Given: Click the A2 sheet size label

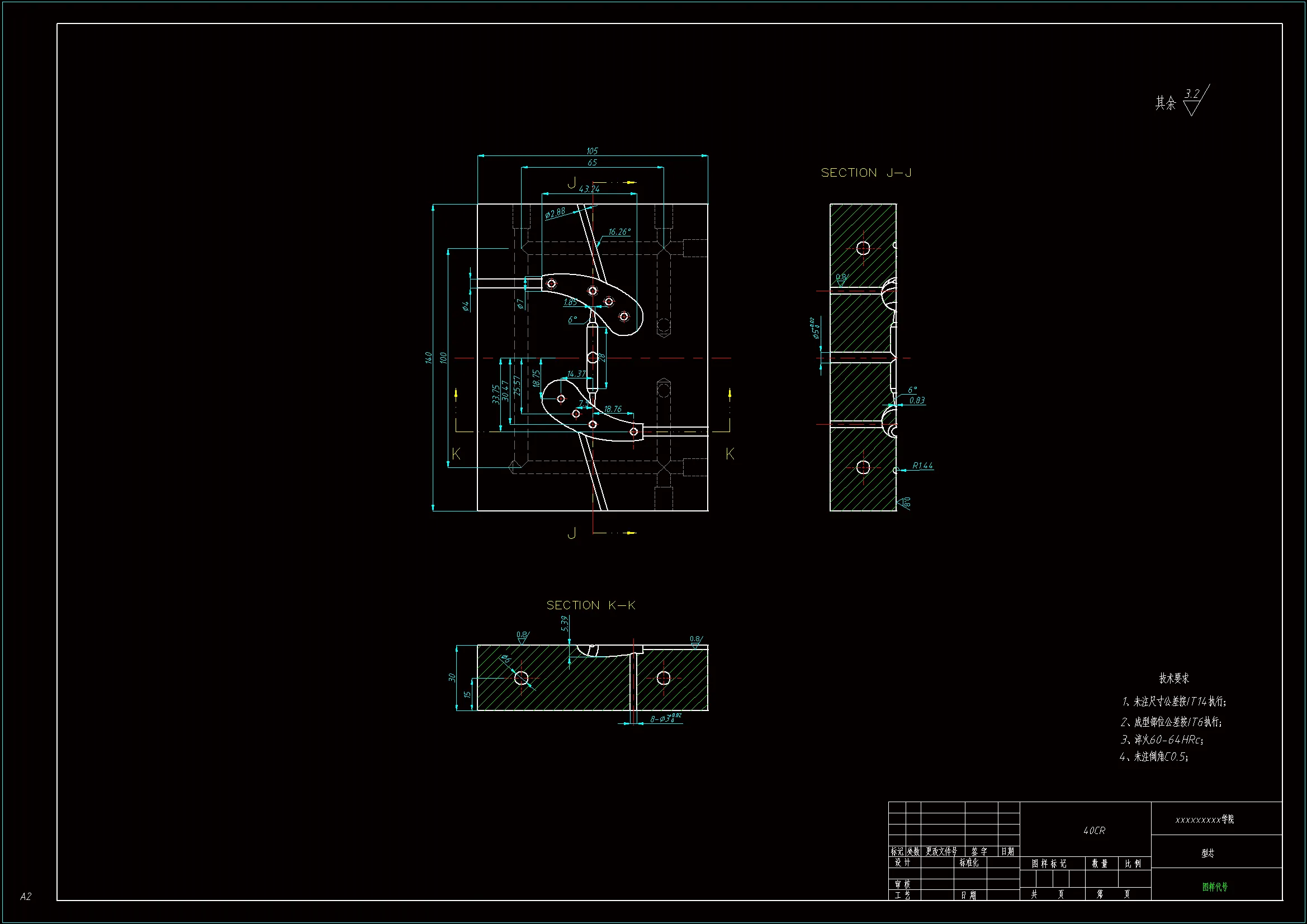Looking at the screenshot, I should click(26, 896).
